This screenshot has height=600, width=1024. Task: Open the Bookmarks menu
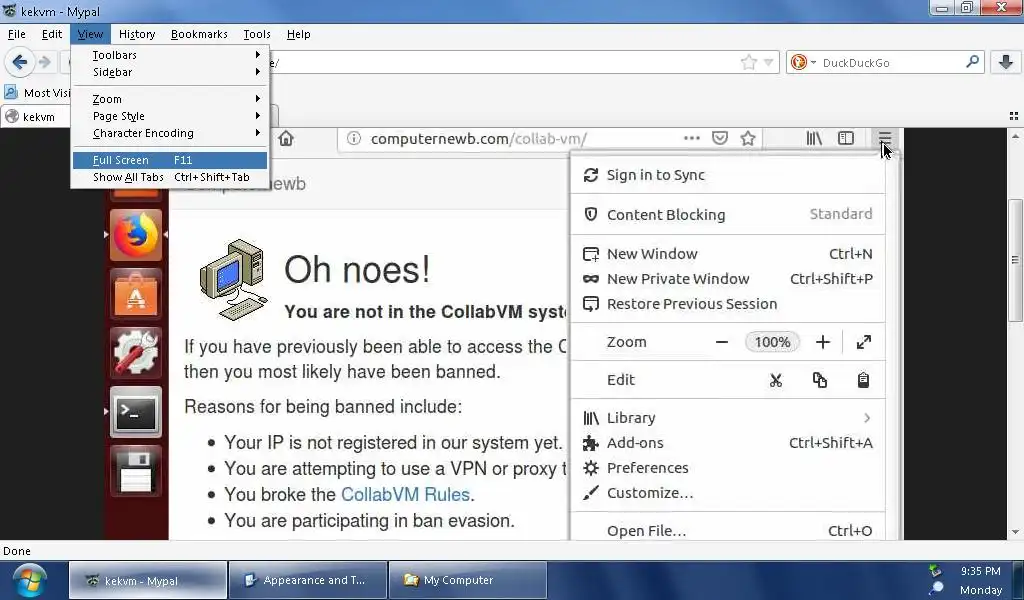tap(199, 34)
